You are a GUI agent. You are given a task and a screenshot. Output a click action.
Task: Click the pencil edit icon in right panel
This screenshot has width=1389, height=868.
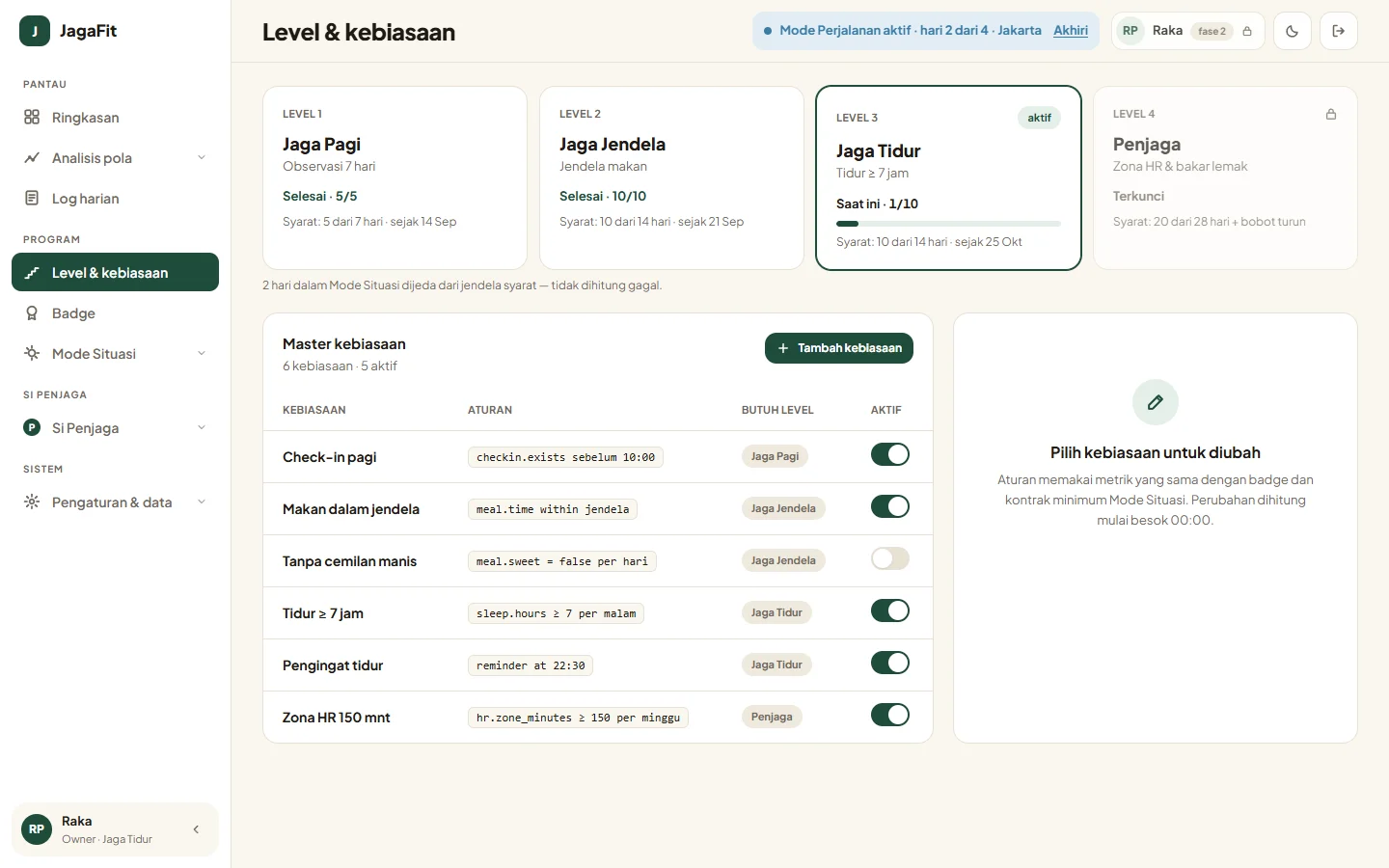pos(1156,402)
